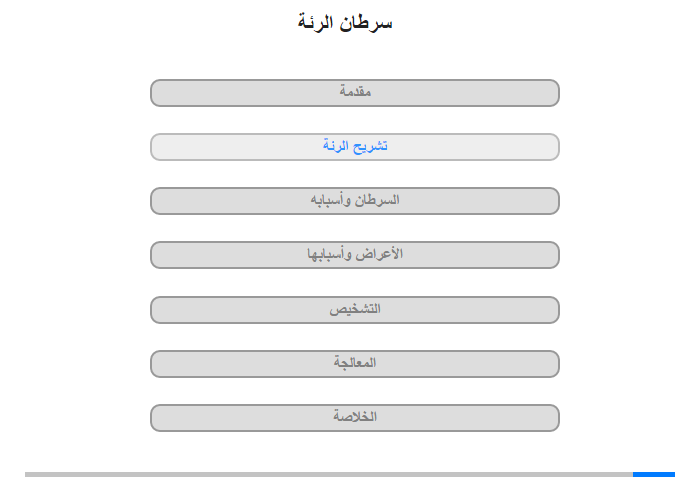700x480 pixels.
Task: Open the treatment chapter
Action: click(355, 363)
